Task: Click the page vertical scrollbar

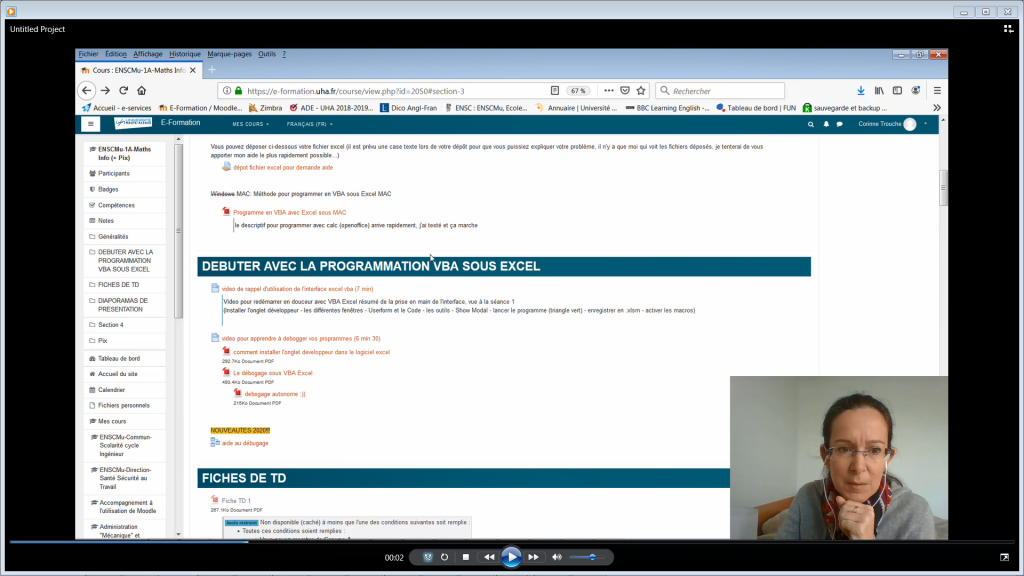Action: (x=943, y=189)
